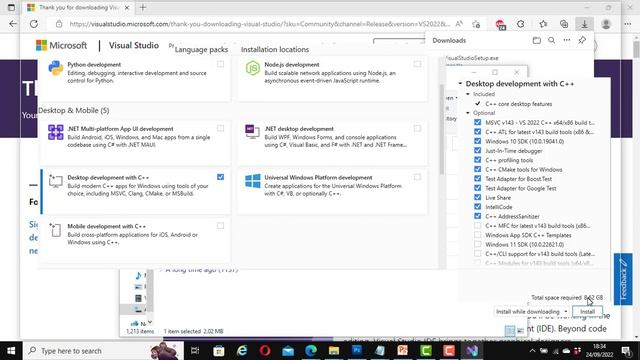This screenshot has width=640, height=360.
Task: Uncheck C++ CMake tools for Windows
Action: tap(478, 169)
